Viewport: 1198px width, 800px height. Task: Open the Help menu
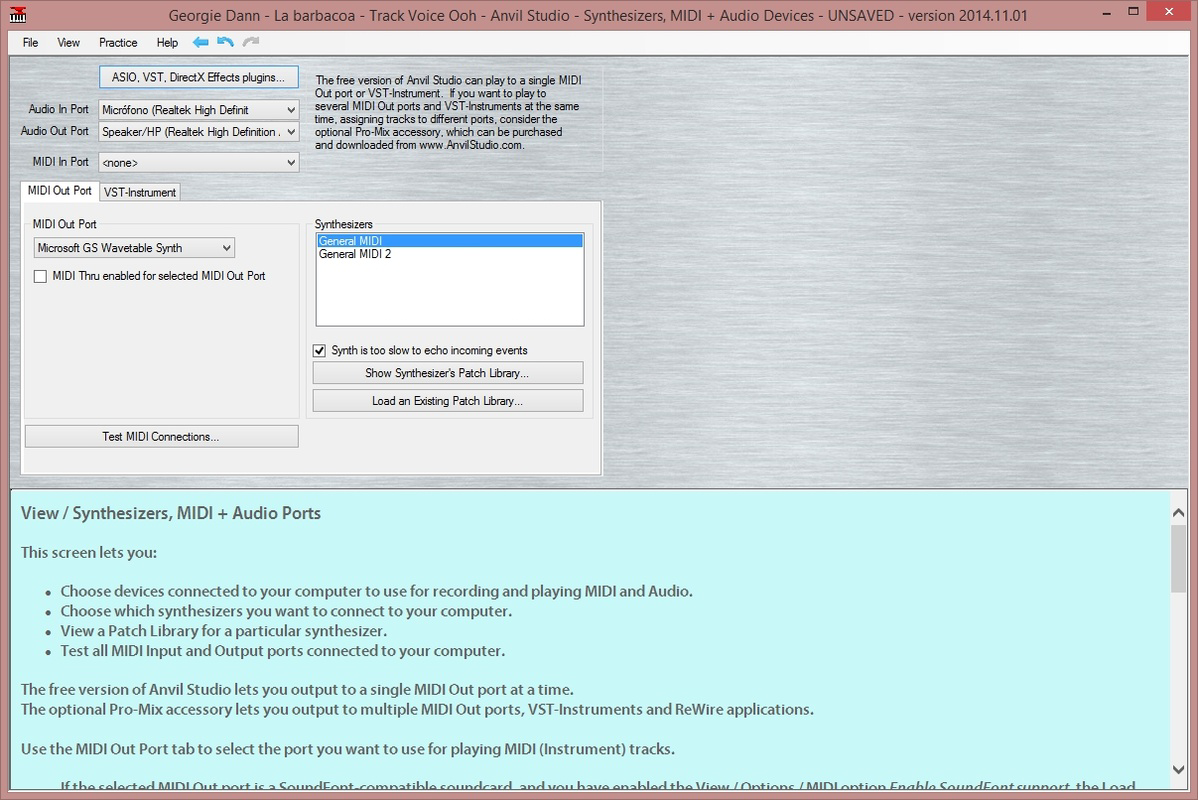pos(167,43)
